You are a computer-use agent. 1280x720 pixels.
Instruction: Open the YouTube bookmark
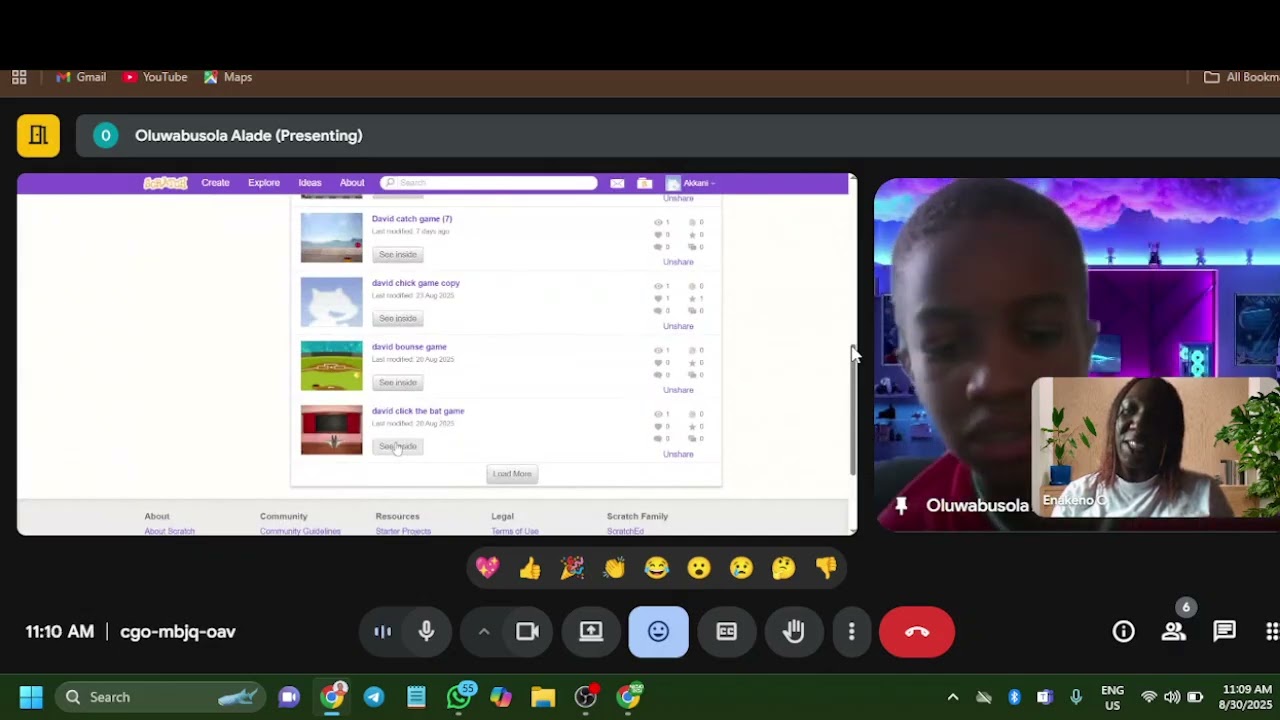coord(155,77)
